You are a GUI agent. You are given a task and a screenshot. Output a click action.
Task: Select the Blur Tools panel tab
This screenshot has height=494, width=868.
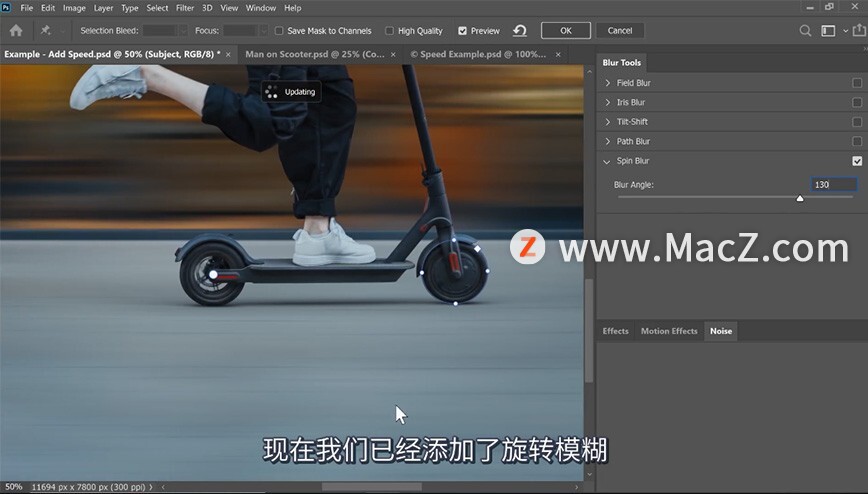[622, 63]
